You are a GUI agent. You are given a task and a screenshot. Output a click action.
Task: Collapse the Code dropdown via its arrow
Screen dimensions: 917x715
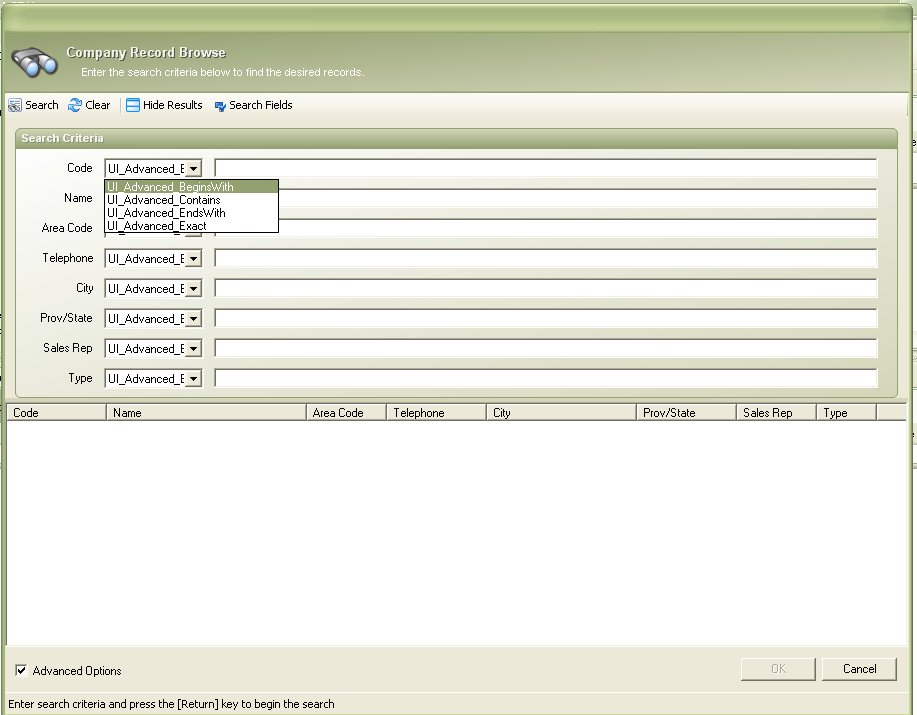click(x=193, y=169)
